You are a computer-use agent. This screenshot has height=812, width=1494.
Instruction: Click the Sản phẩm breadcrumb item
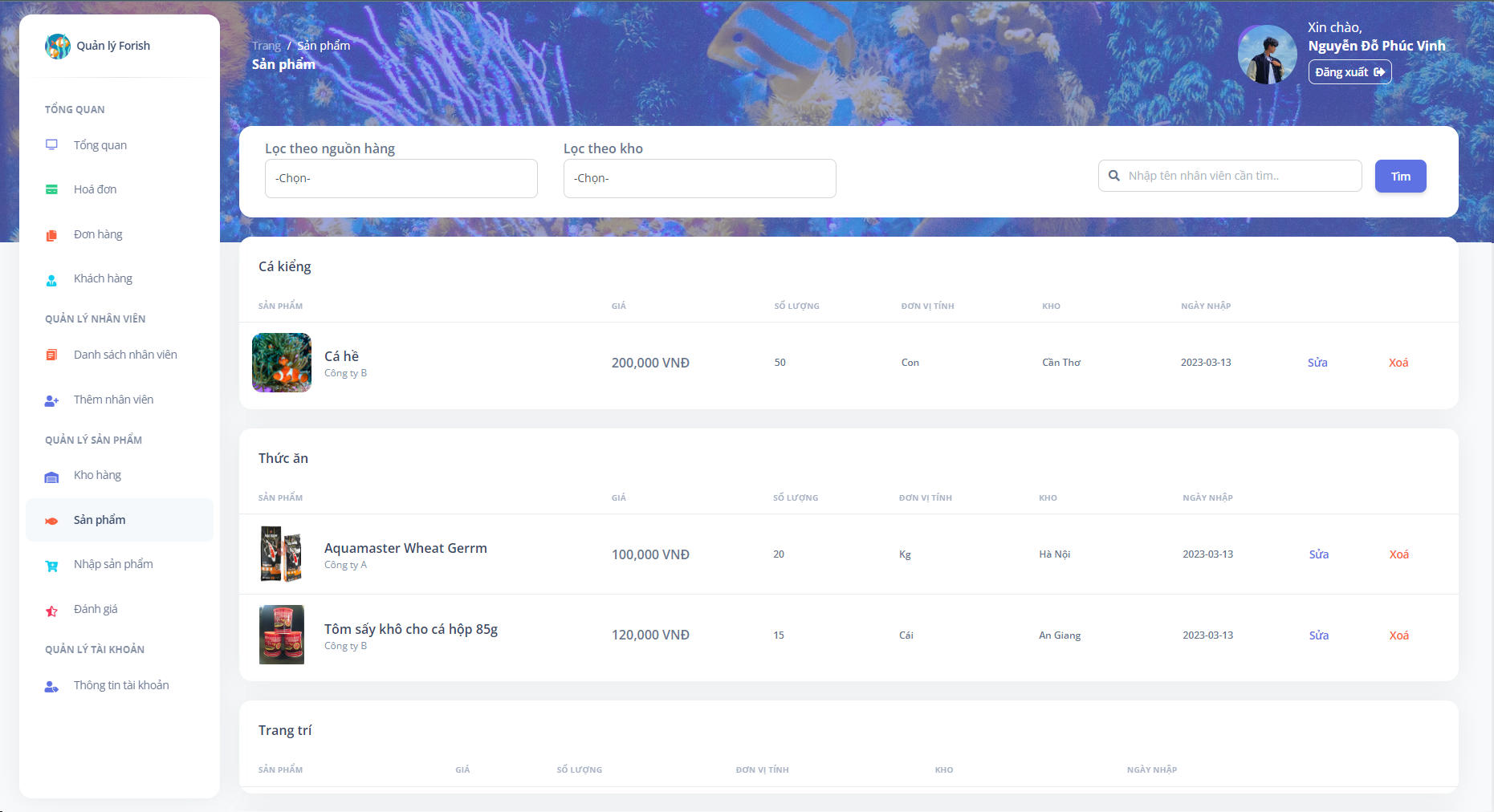[324, 46]
